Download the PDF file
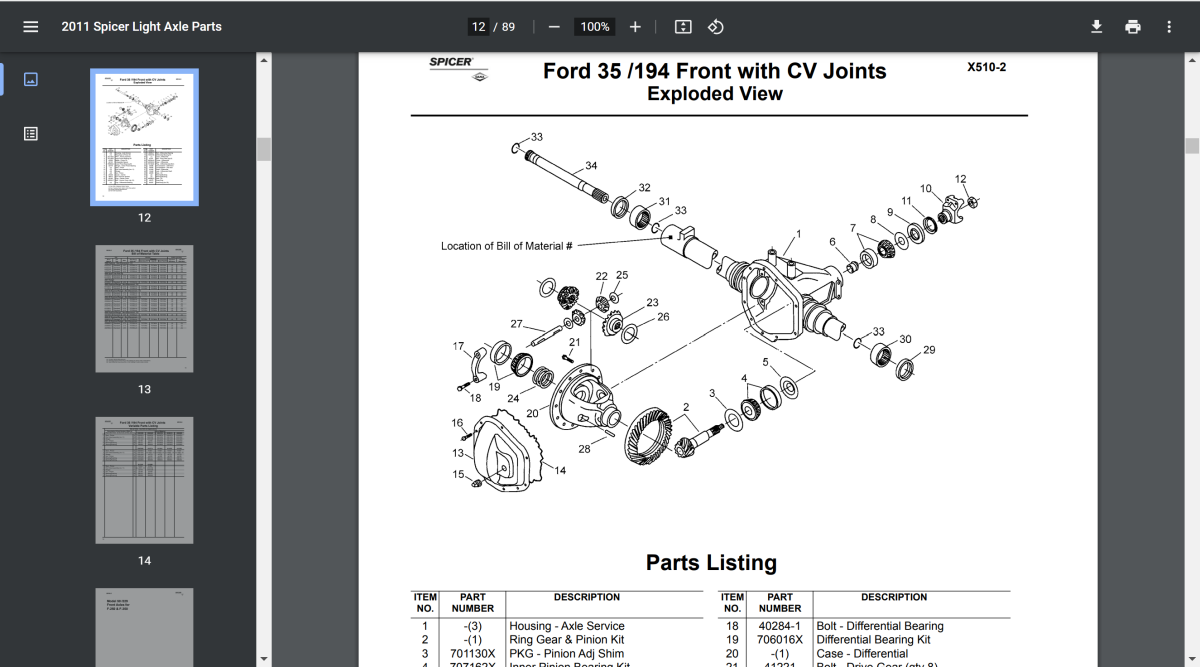Image resolution: width=1200 pixels, height=667 pixels. 1097,27
